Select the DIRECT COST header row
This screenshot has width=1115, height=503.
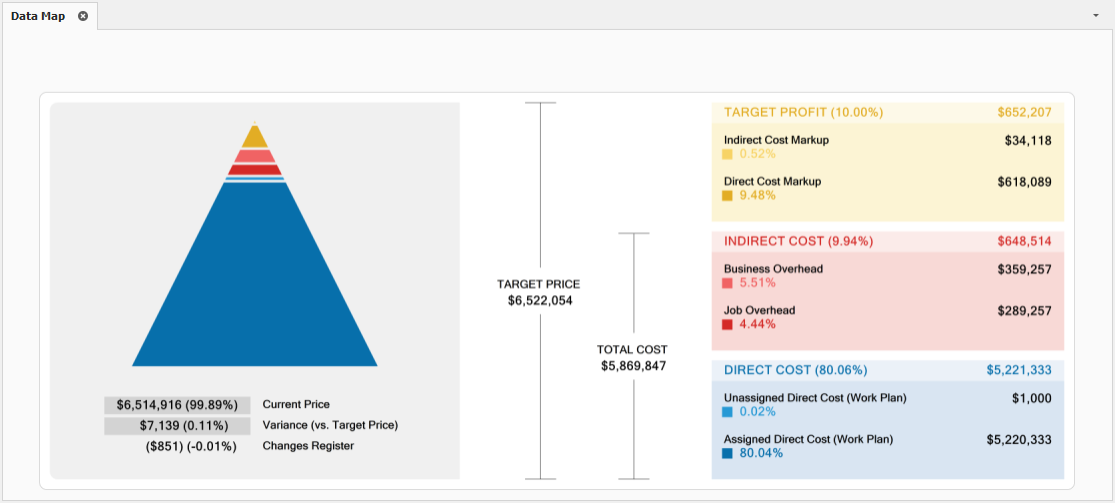[x=887, y=370]
